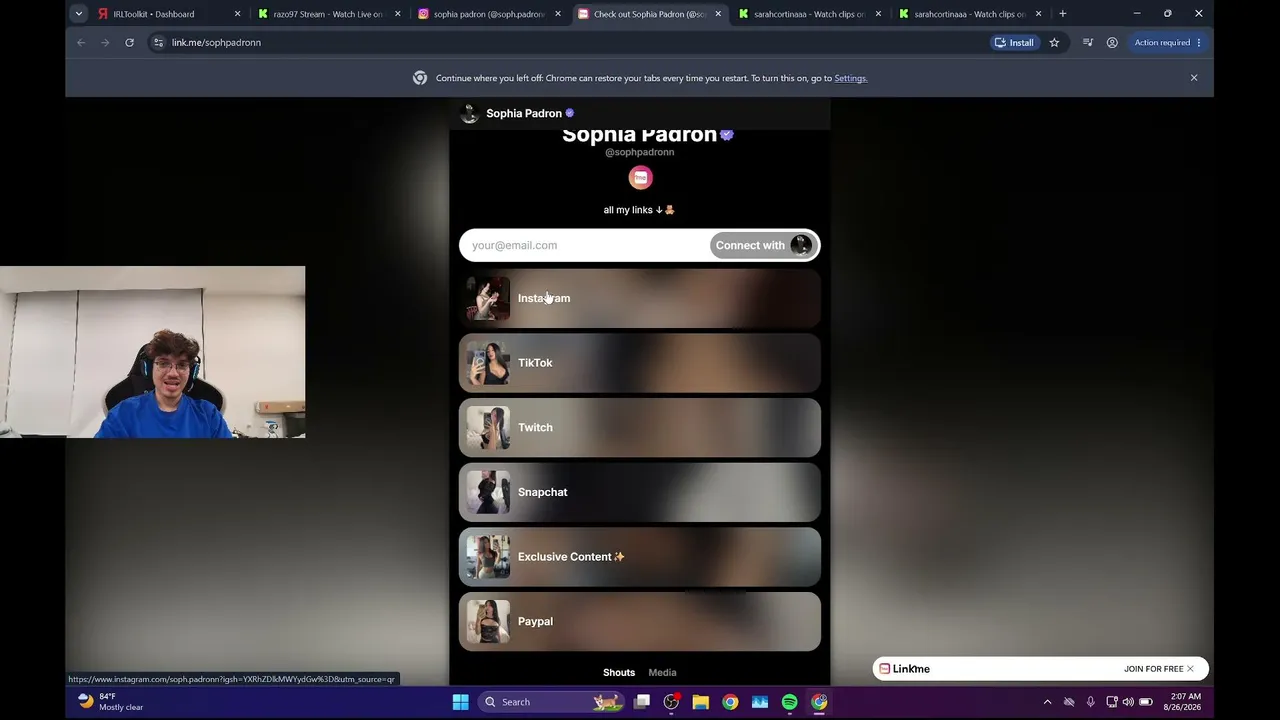
Task: Click the TikTok card thumbnail
Action: point(488,363)
